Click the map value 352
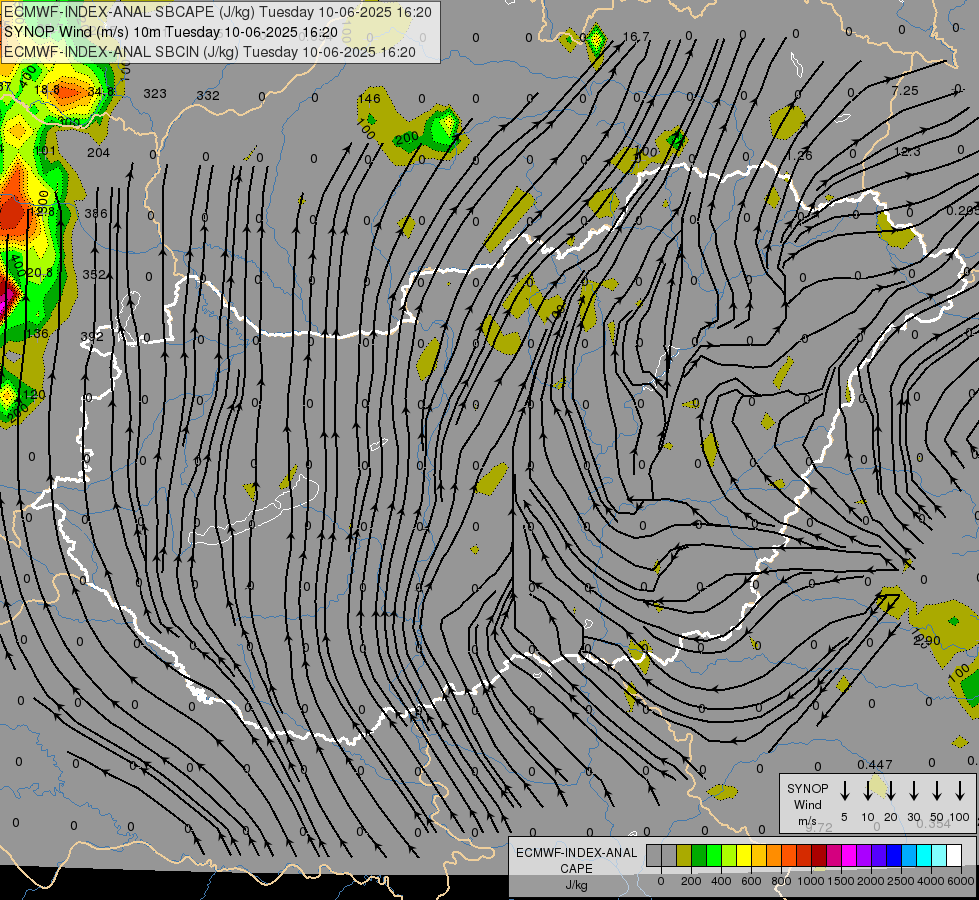This screenshot has height=900, width=979. [x=94, y=274]
